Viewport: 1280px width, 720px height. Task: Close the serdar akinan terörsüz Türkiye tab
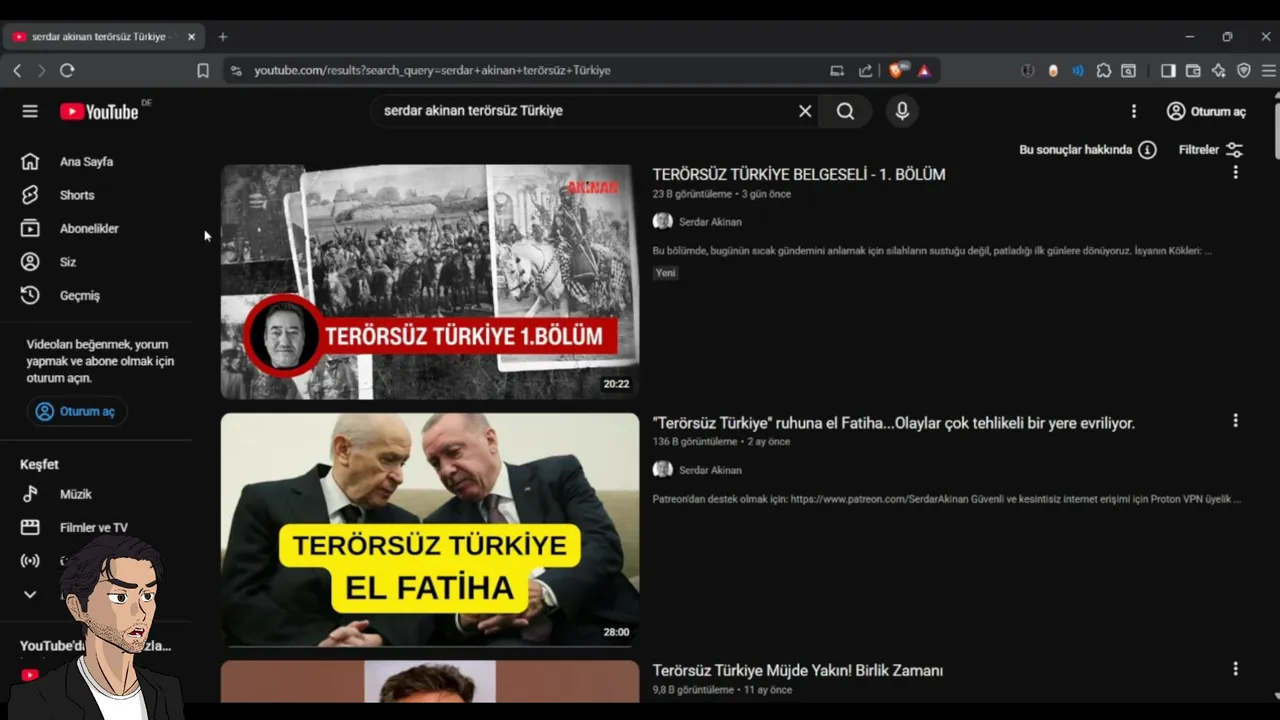[x=191, y=37]
